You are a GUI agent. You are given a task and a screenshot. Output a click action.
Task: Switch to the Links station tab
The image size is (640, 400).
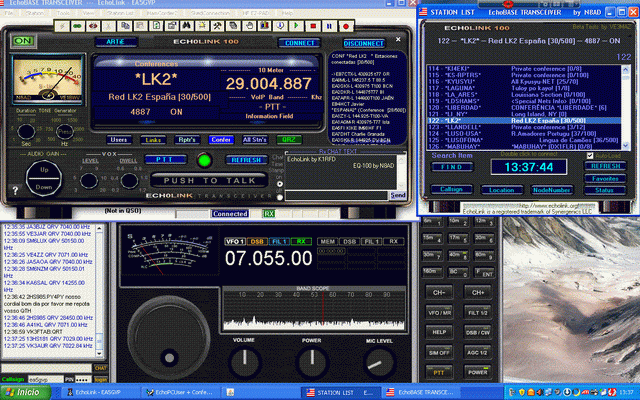(153, 140)
